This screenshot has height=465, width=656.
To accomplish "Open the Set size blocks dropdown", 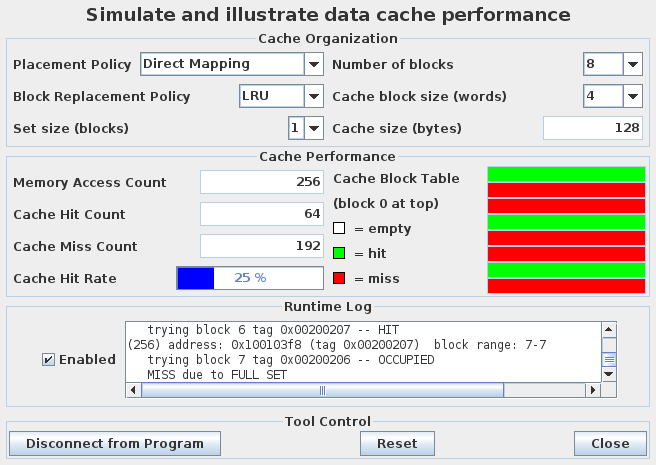I will 305,128.
